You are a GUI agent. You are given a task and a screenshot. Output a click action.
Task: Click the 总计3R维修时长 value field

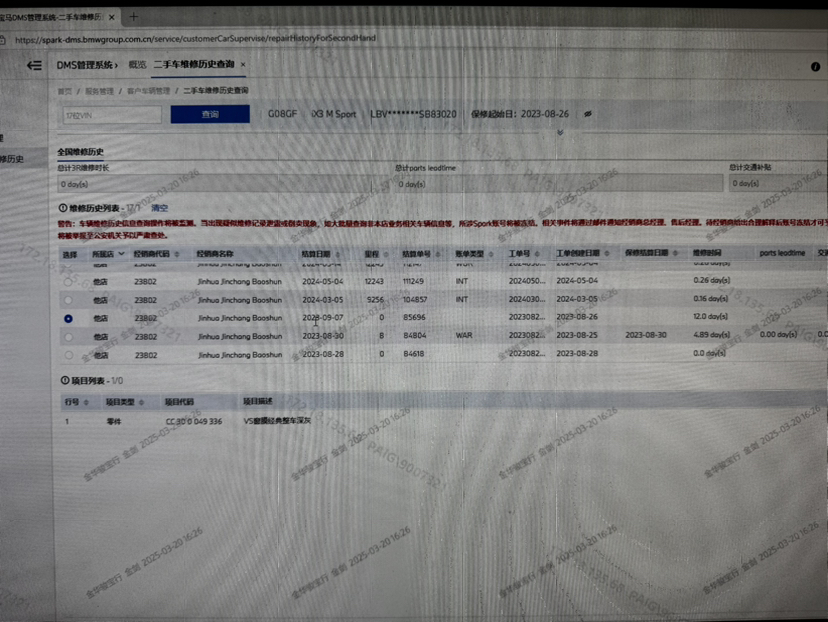215,184
